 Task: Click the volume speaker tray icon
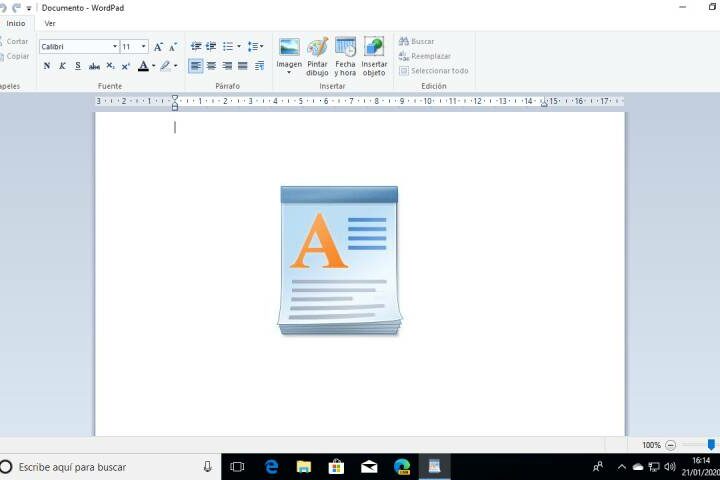coord(670,467)
